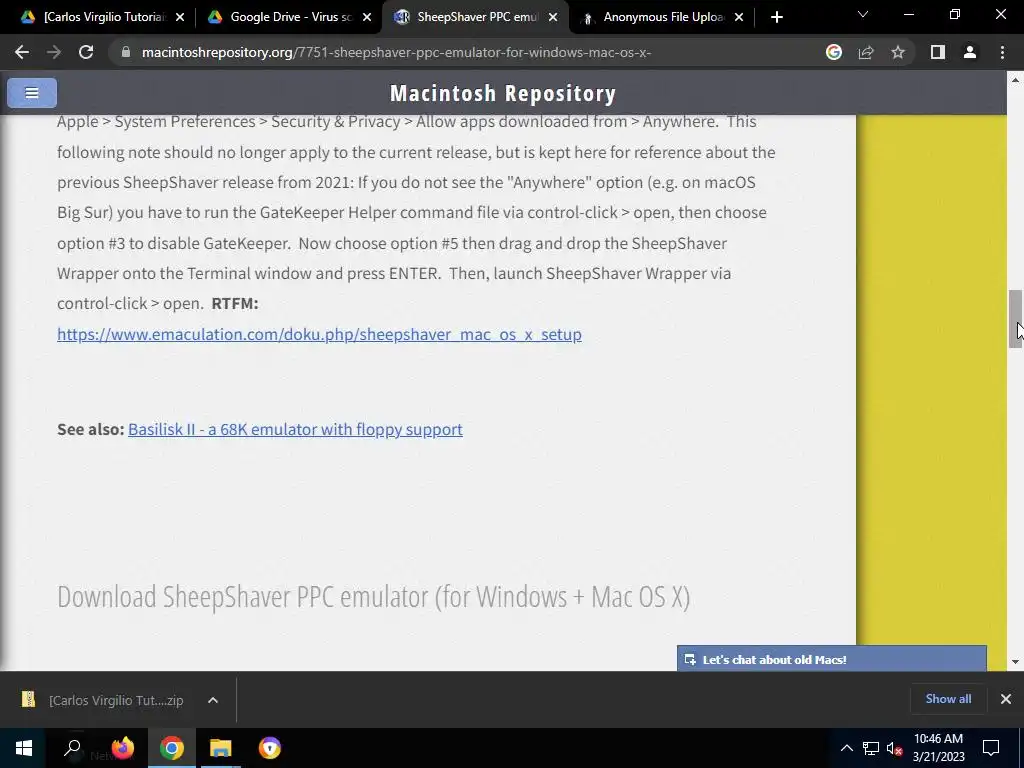
Task: Open the emaculation SheepShaver setup link
Action: (319, 334)
